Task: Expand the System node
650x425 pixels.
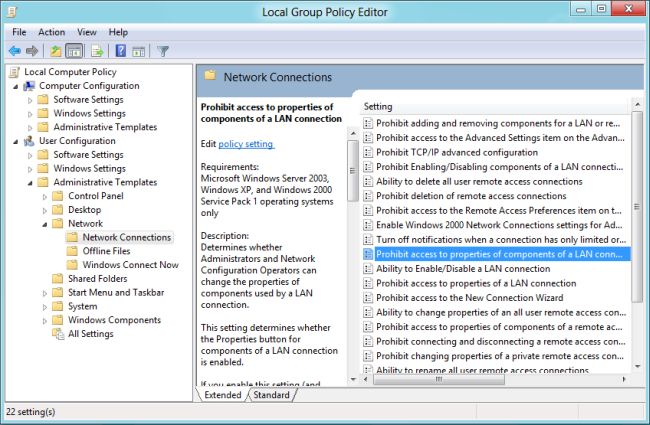Action: click(x=45, y=307)
